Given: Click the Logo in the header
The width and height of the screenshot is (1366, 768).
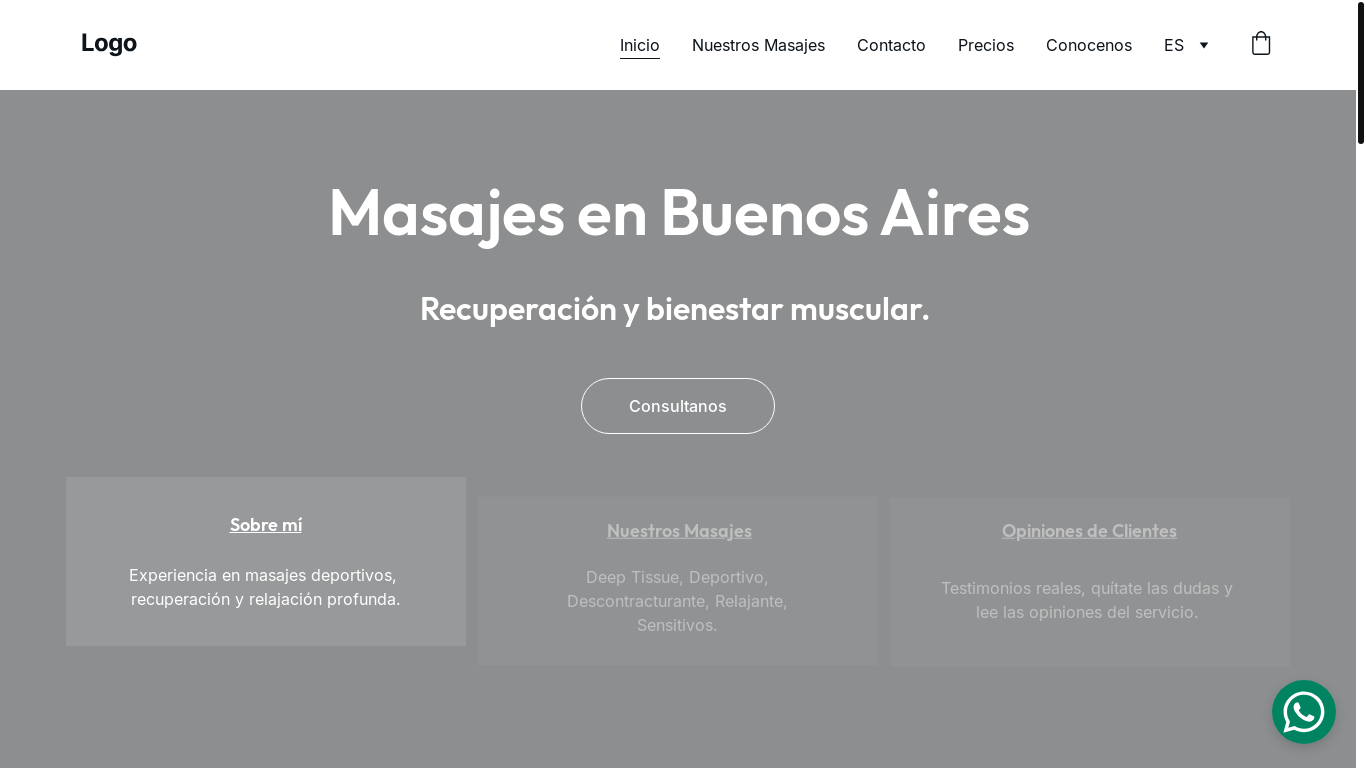Looking at the screenshot, I should point(109,43).
